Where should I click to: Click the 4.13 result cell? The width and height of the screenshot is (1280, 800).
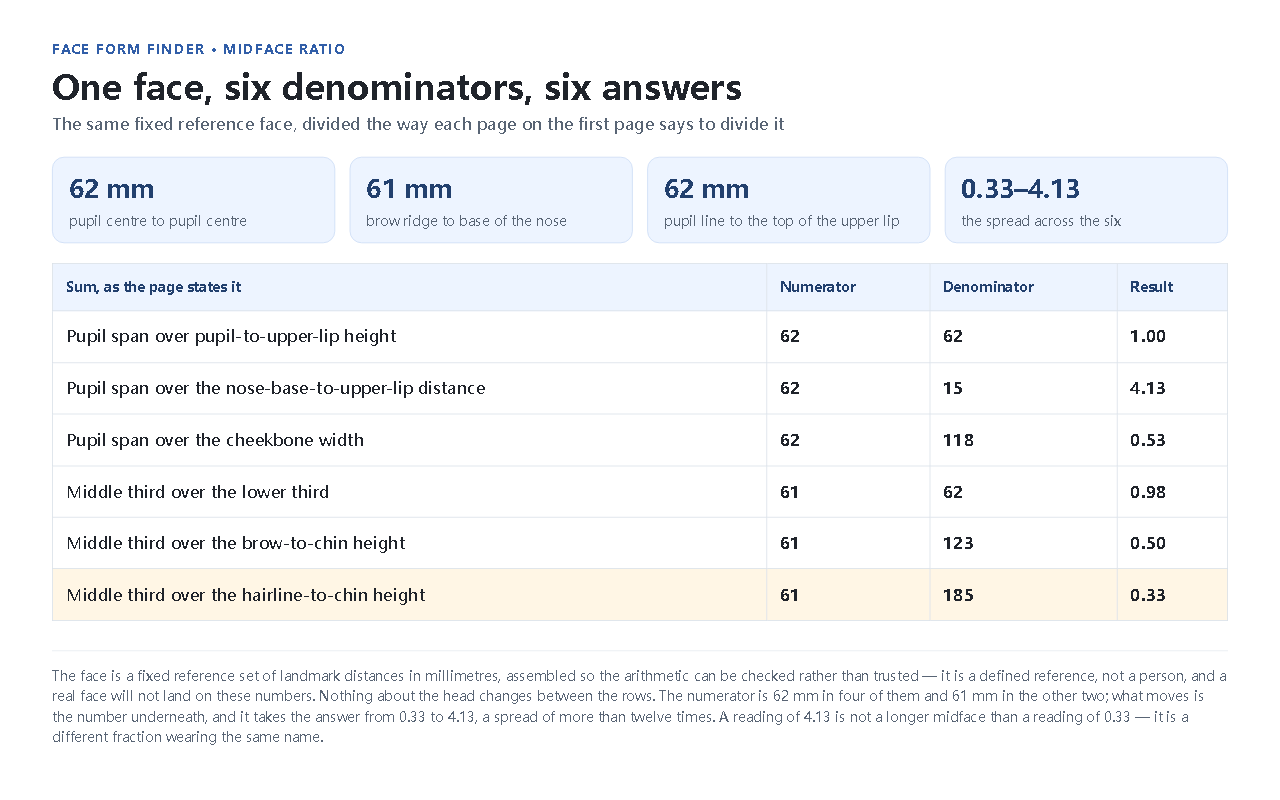click(1172, 389)
